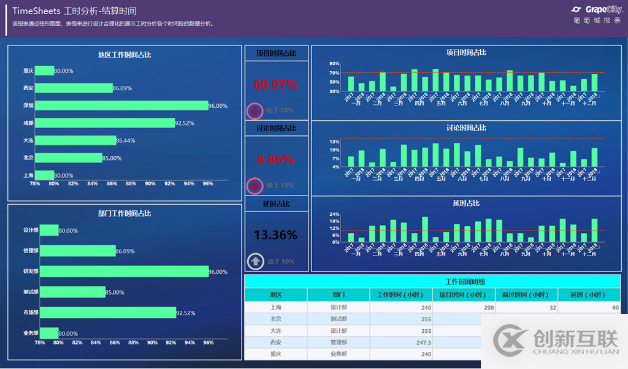628x369 pixels.
Task: Click the red down arrow beside 低于 70%
Action: 255,111
